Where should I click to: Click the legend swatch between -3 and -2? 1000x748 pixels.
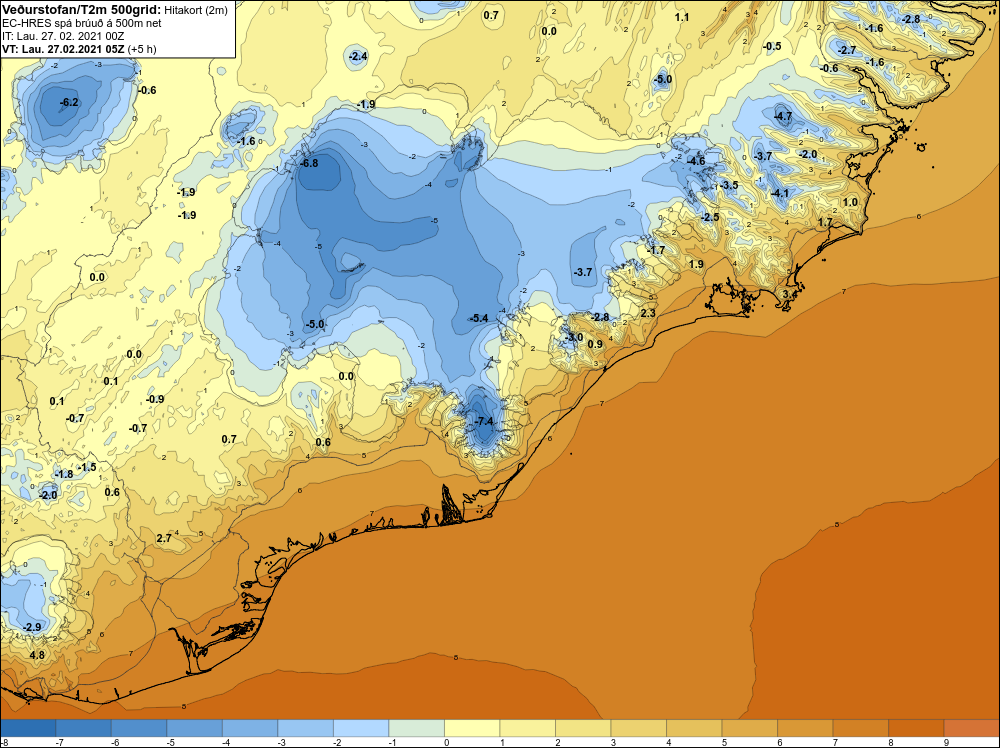[x=305, y=728]
